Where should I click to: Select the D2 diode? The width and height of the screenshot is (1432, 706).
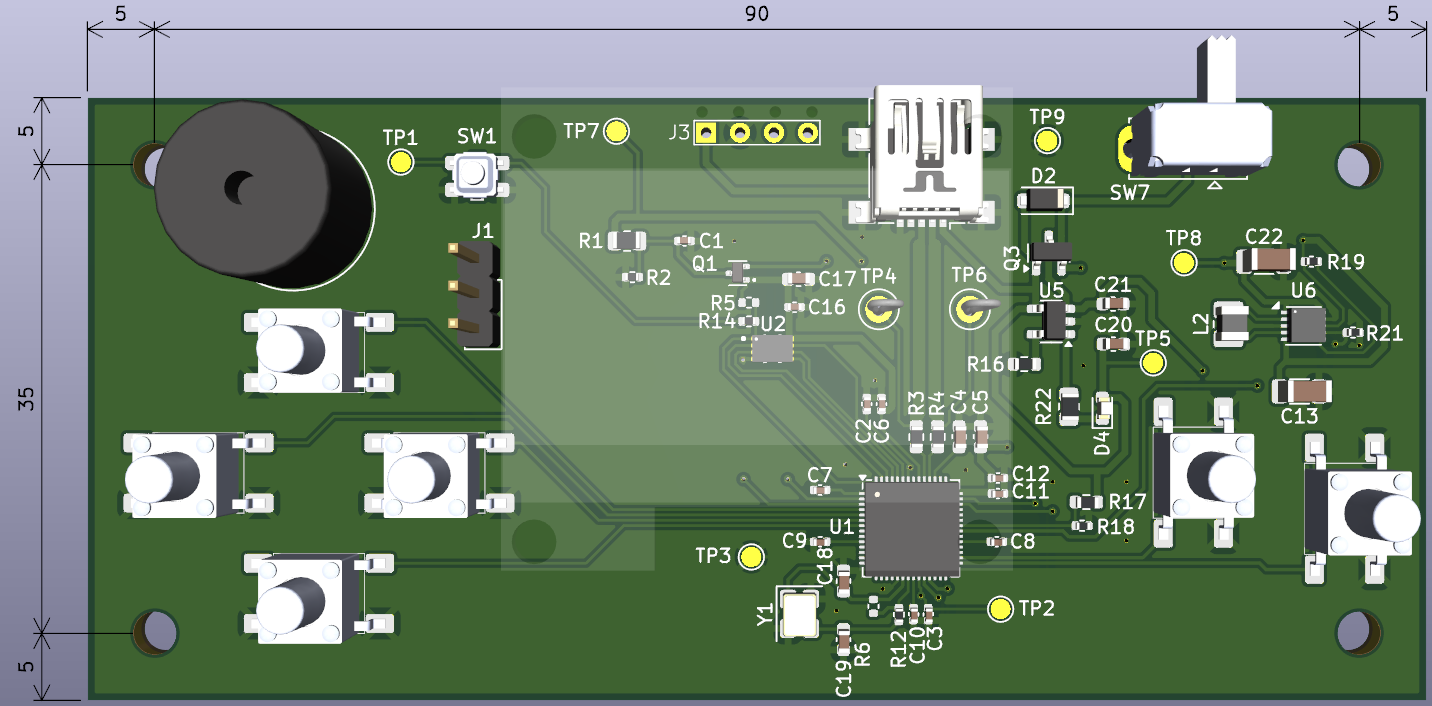click(x=1043, y=200)
